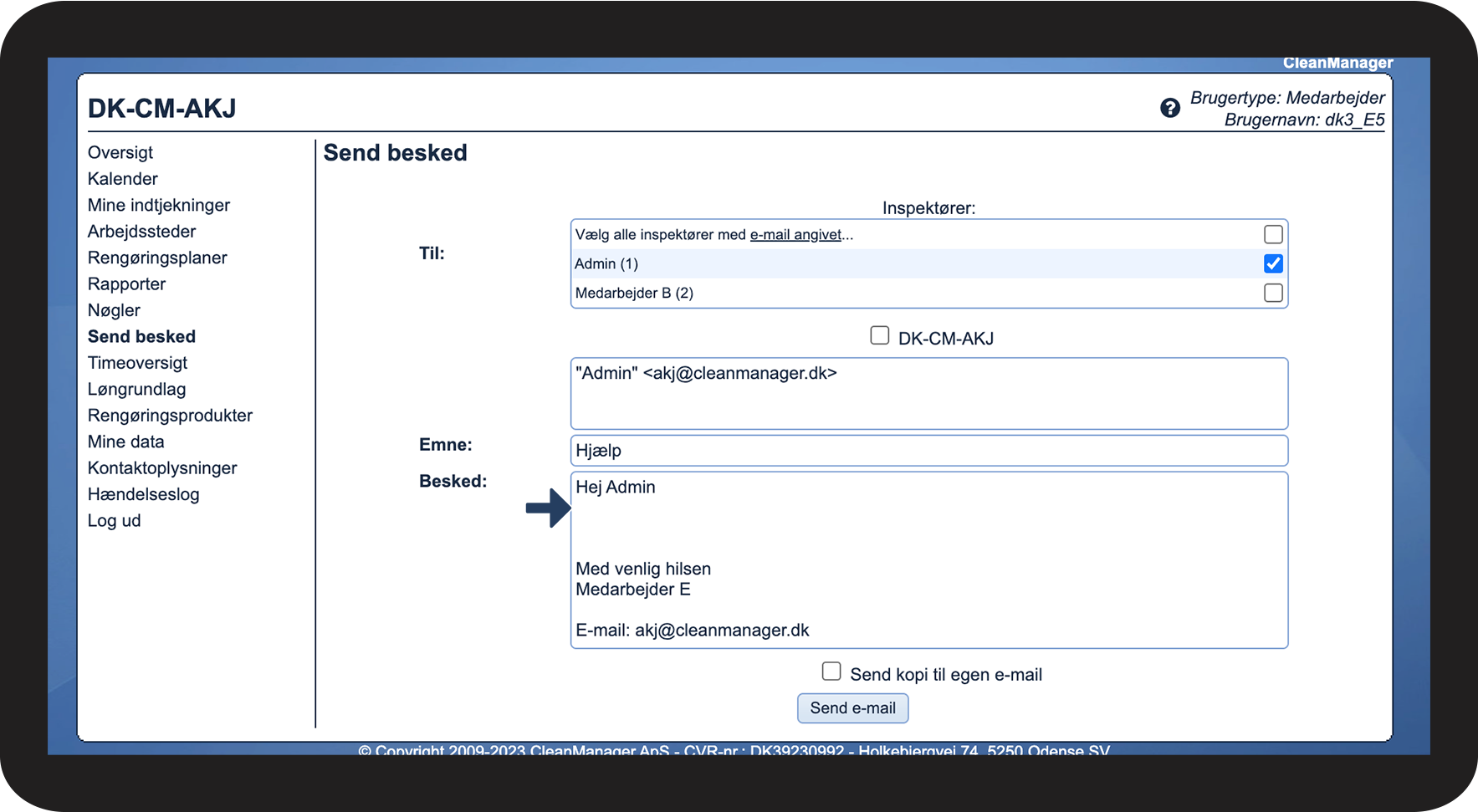Toggle 'Send kopi til egen e-mail'
Screen dimensions: 1478x812
pos(831,672)
